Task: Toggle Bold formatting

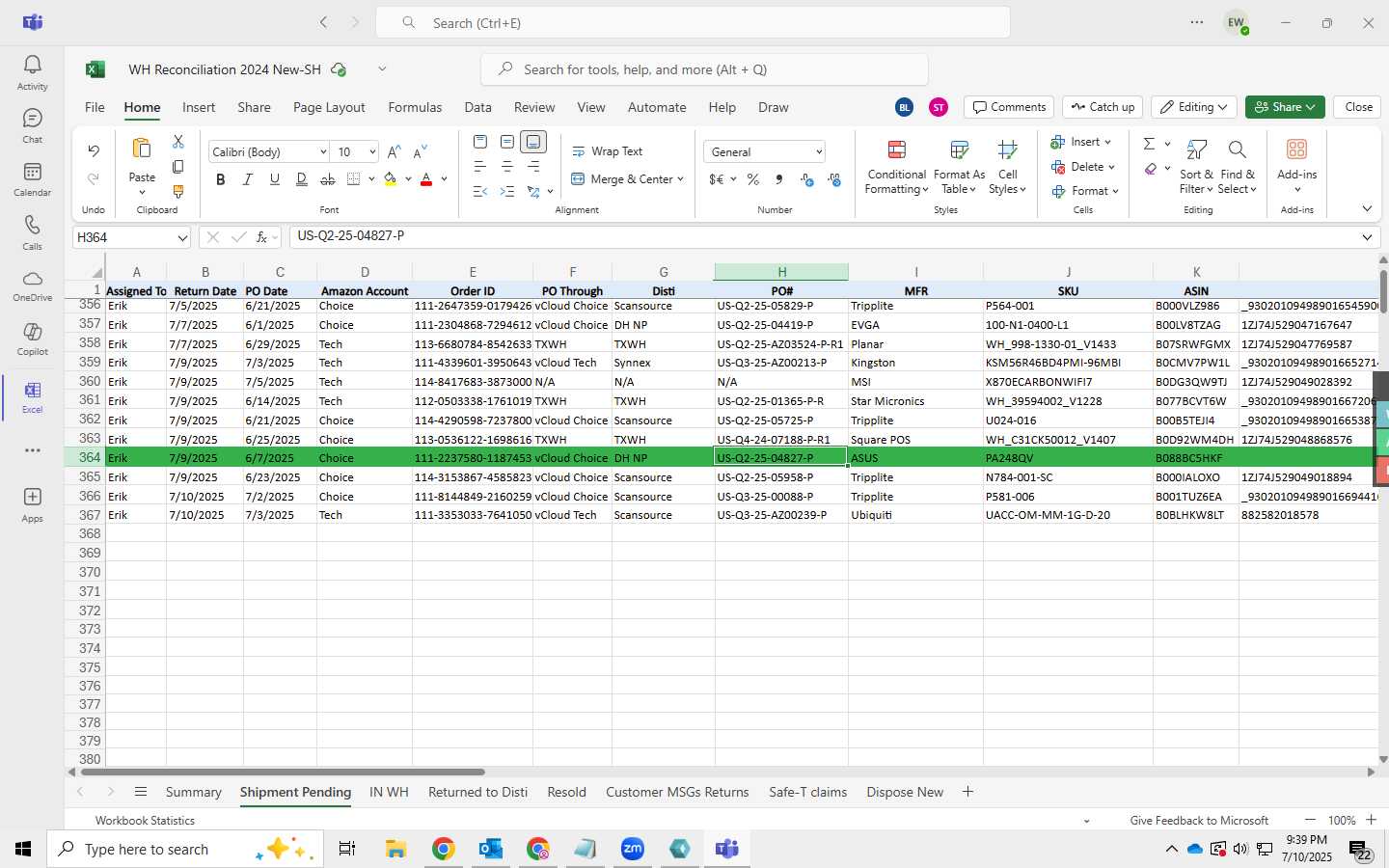Action: pos(221,179)
